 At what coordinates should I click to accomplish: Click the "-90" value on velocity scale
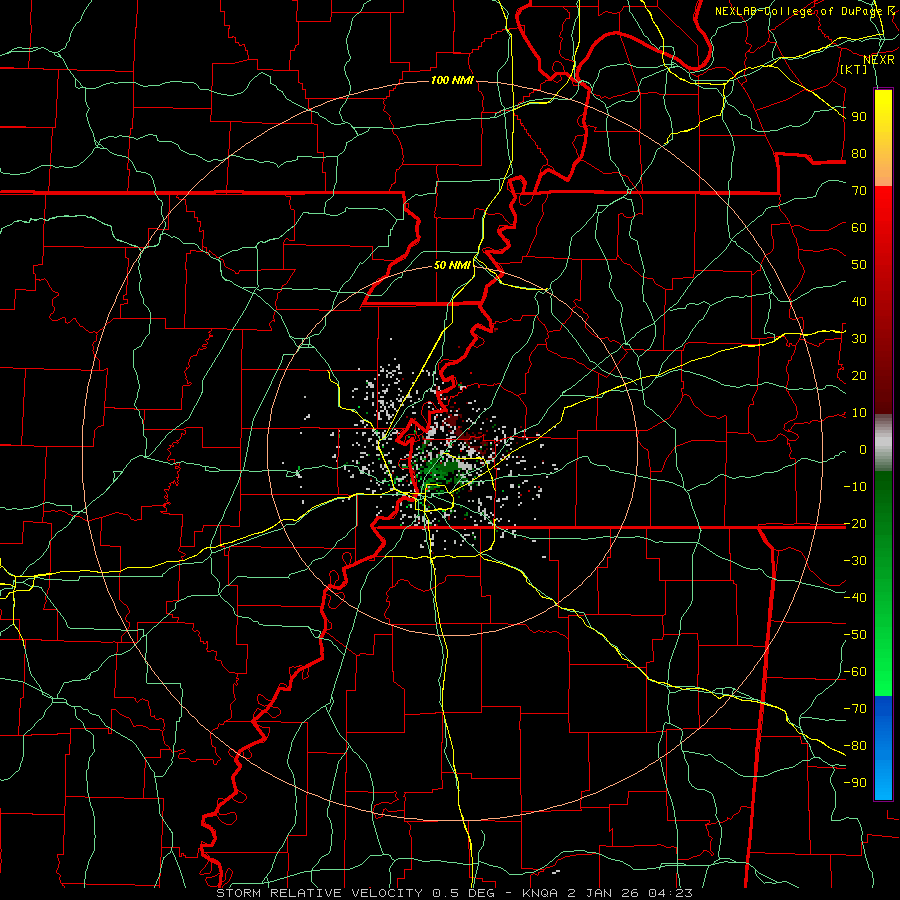855,783
